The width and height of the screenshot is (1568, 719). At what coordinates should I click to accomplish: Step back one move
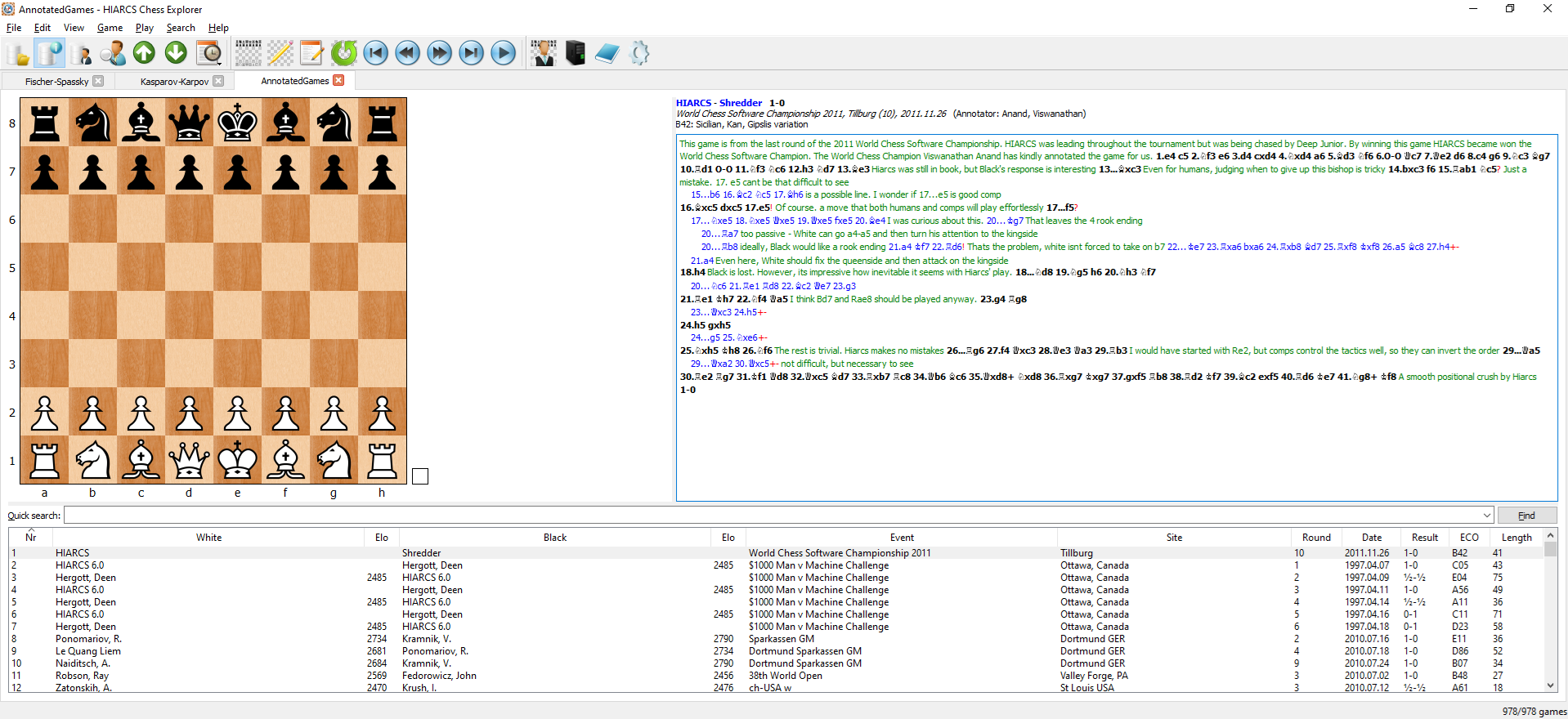pyautogui.click(x=408, y=53)
